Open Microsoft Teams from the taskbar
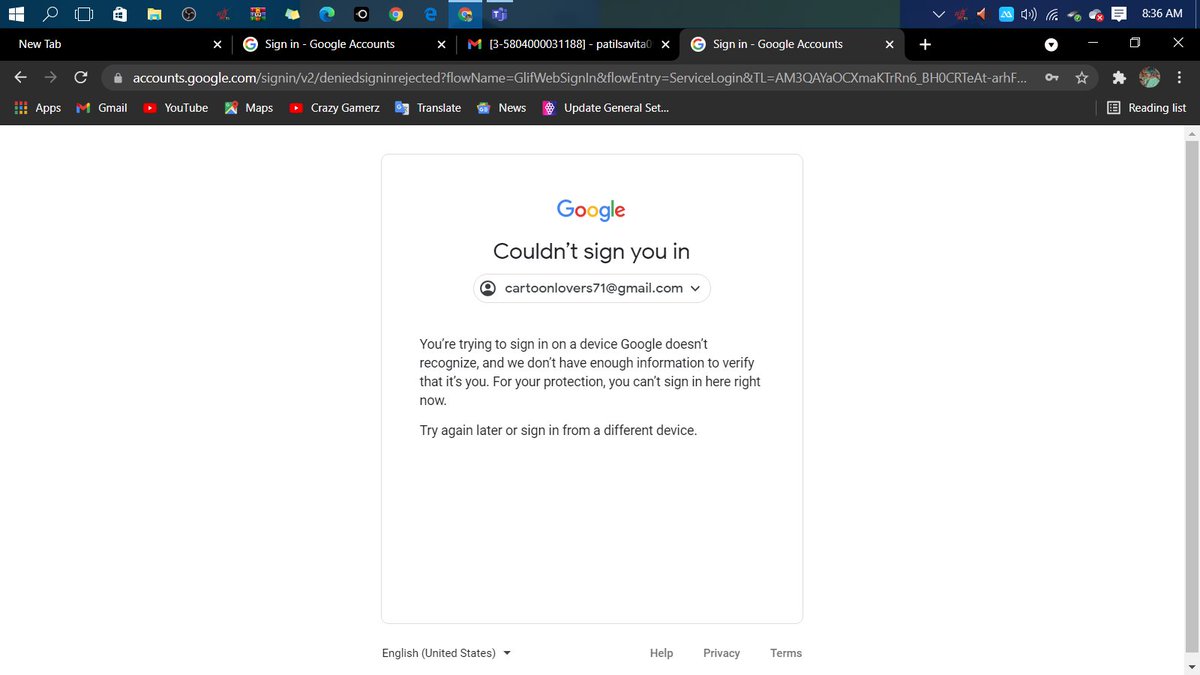1200x675 pixels. pos(499,14)
